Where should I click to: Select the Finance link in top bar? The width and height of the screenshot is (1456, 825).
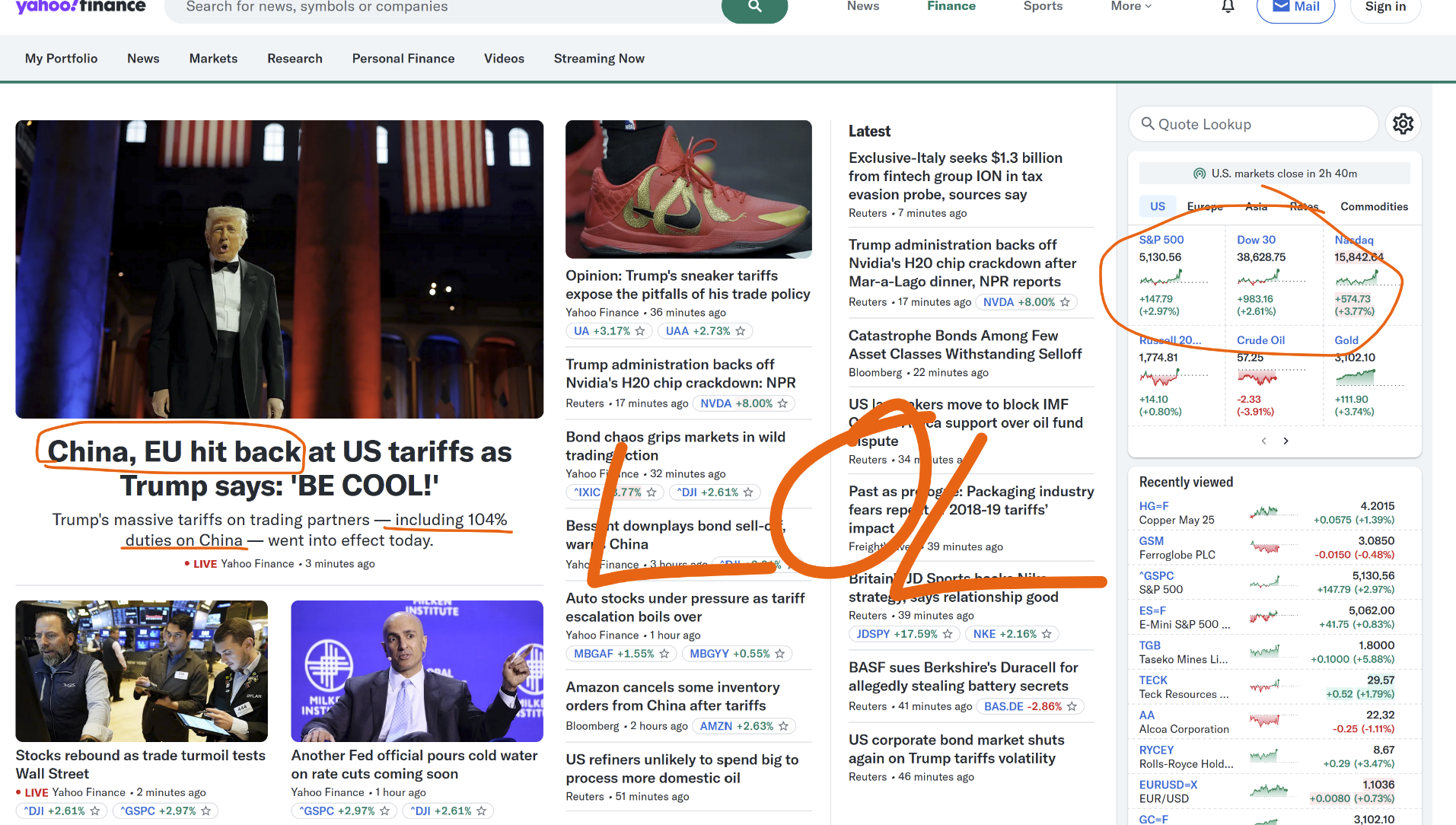pos(951,6)
